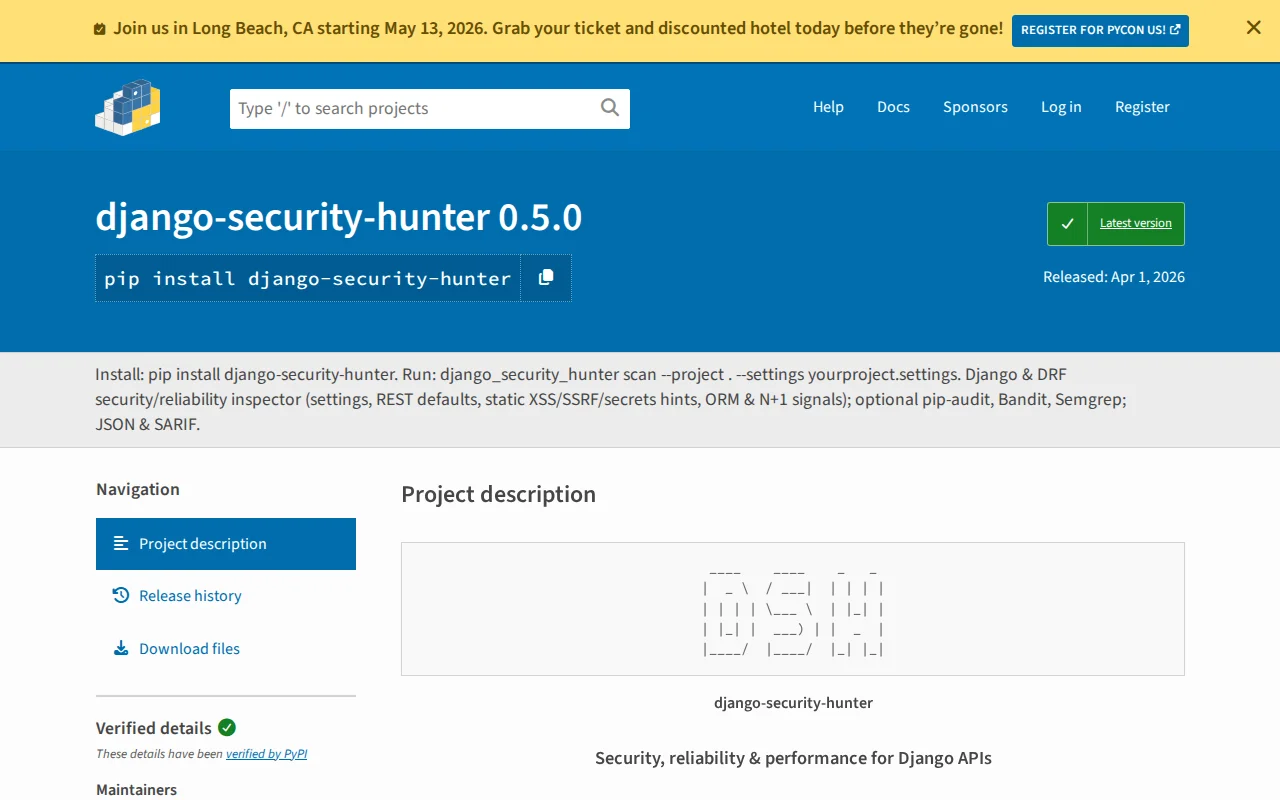Open the Download files tab

pyautogui.click(x=226, y=649)
